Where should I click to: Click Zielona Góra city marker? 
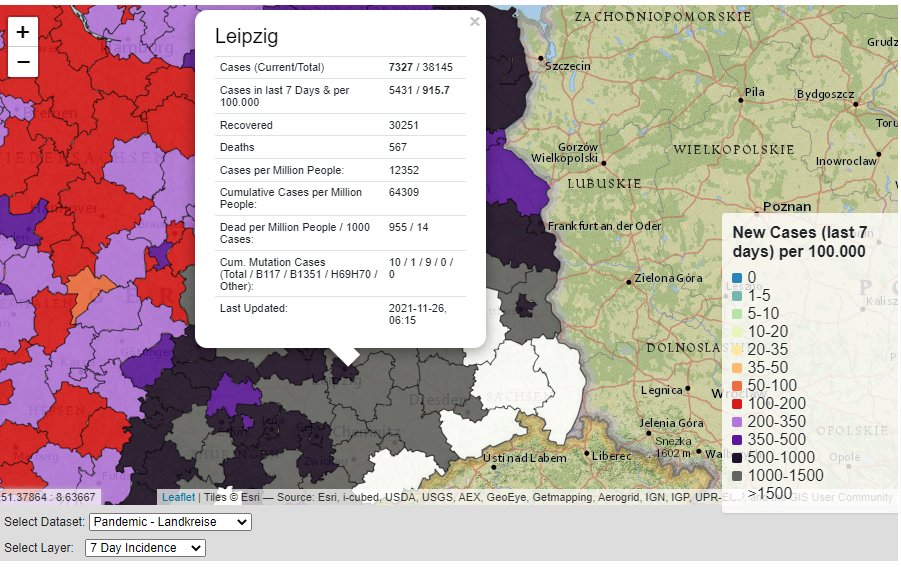(x=629, y=282)
